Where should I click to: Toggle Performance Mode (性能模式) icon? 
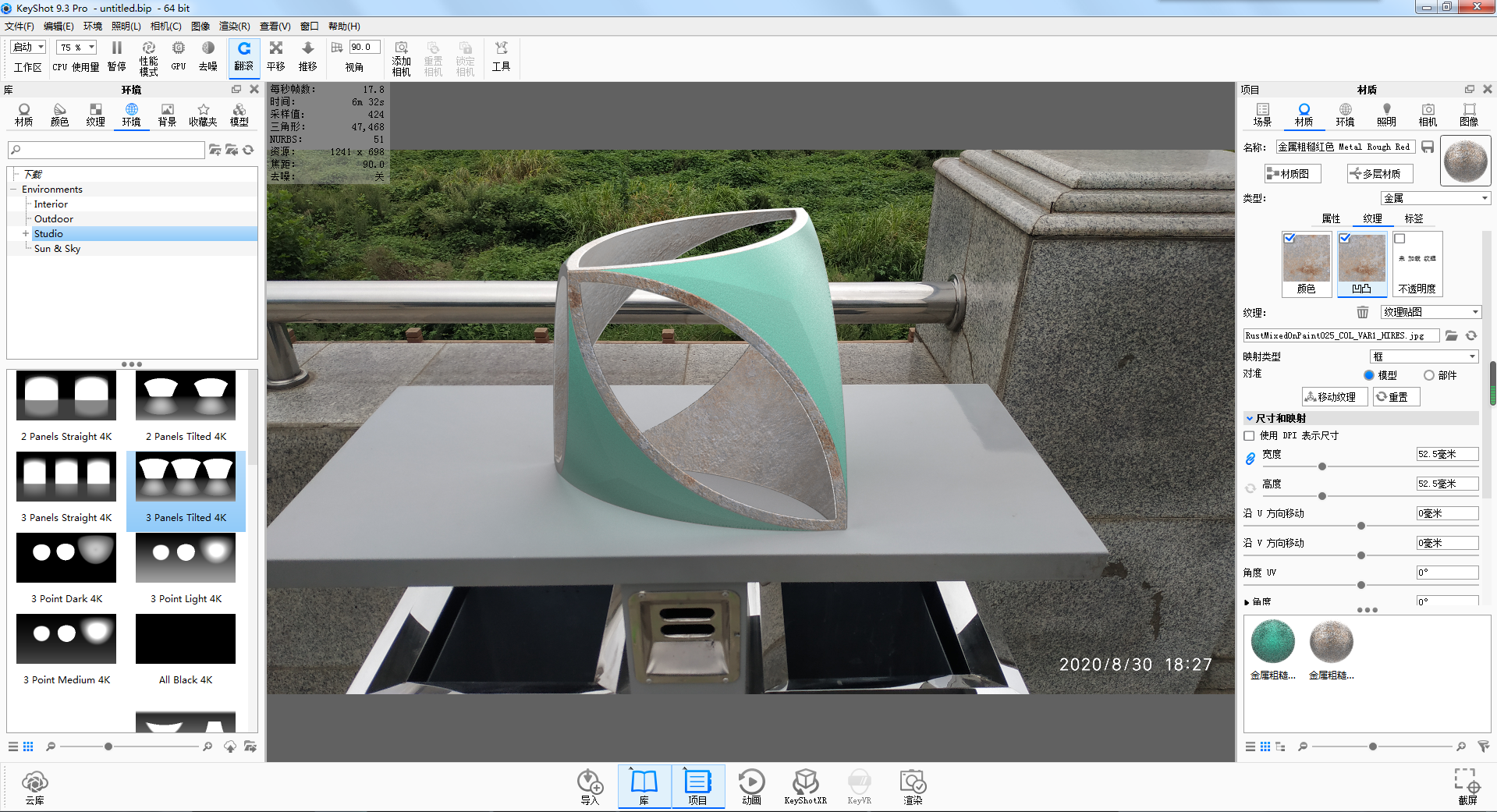click(x=148, y=58)
